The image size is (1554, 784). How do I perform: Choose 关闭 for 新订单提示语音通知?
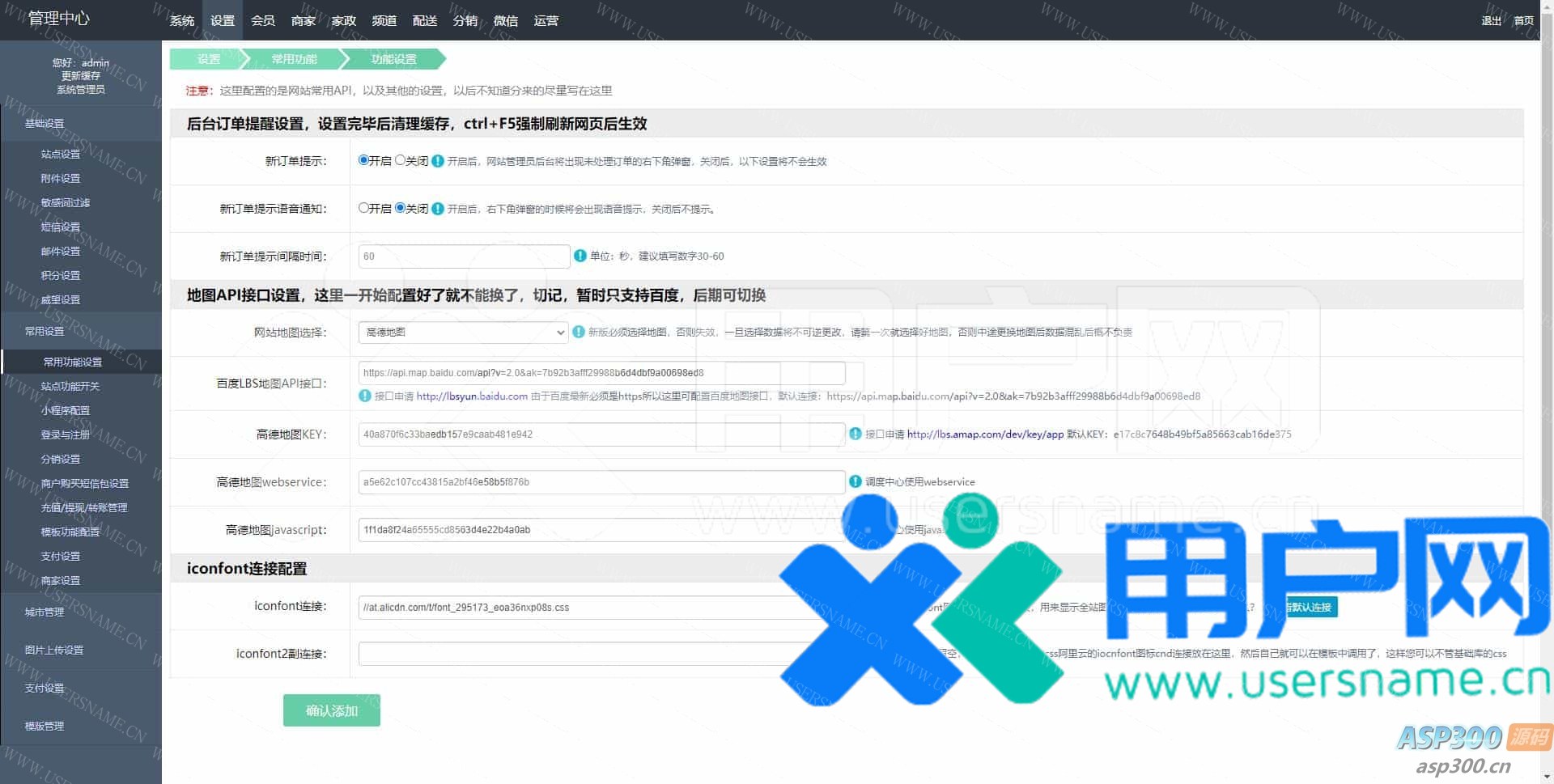[401, 208]
